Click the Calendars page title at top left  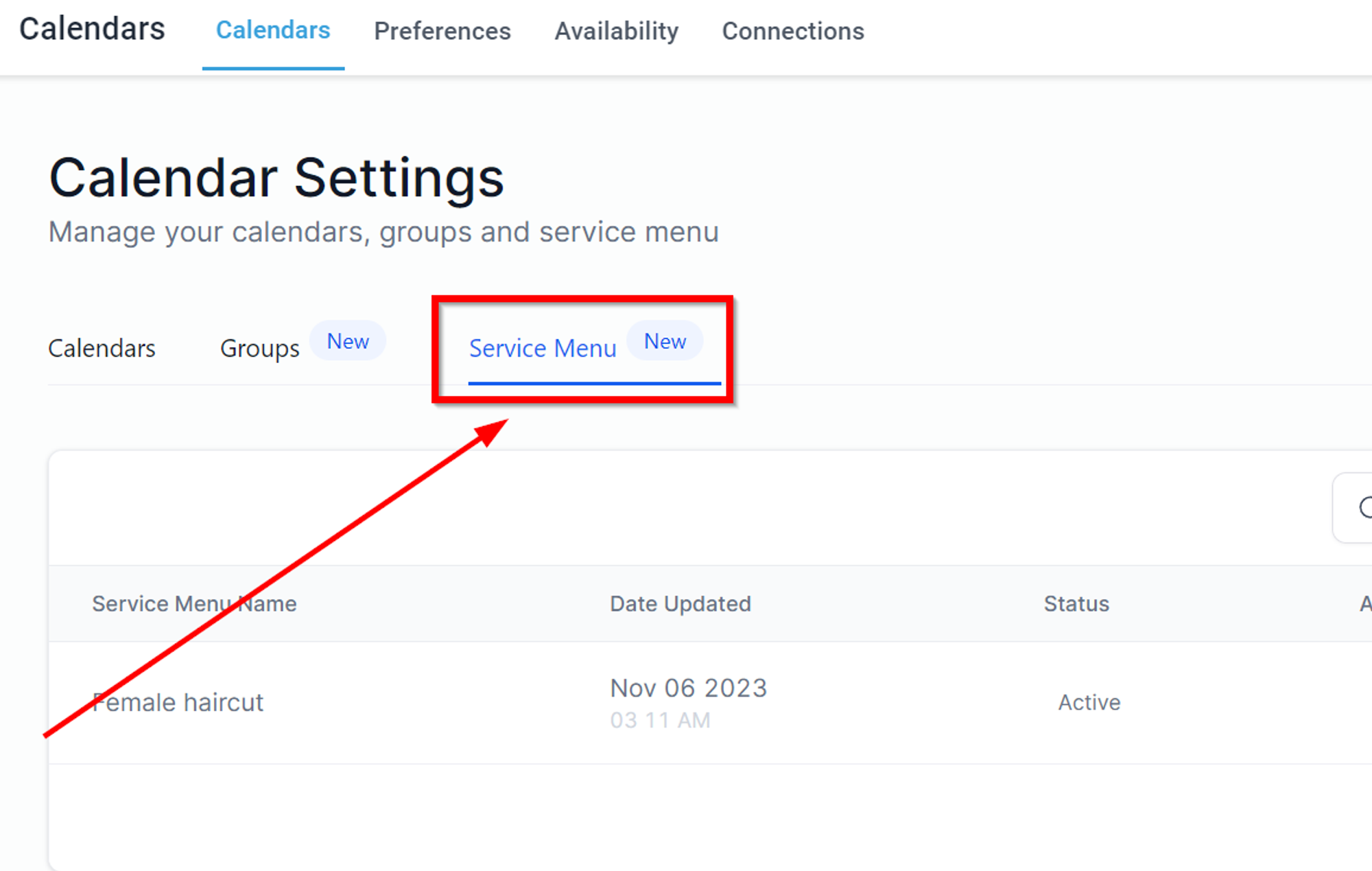coord(92,29)
